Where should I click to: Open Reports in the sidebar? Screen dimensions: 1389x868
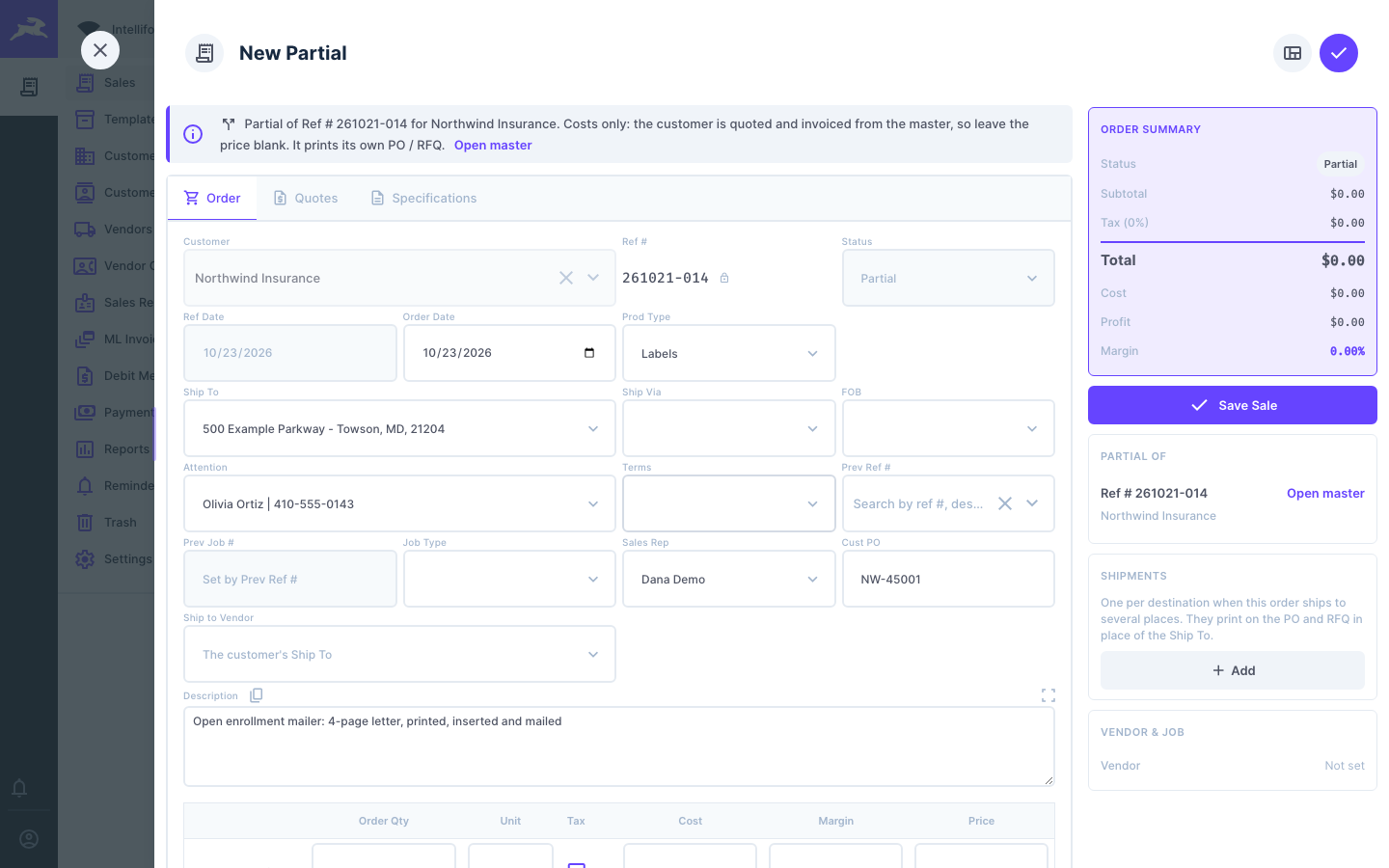116,449
